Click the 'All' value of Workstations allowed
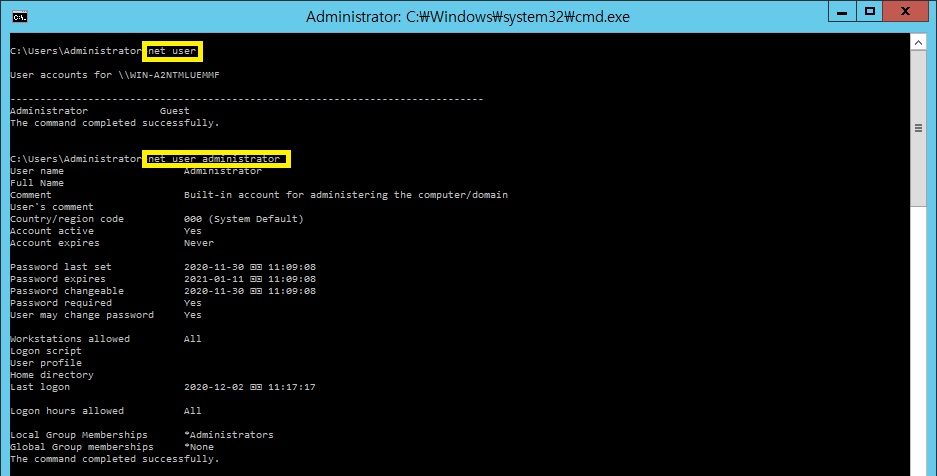Viewport: 937px width, 476px height. click(192, 339)
